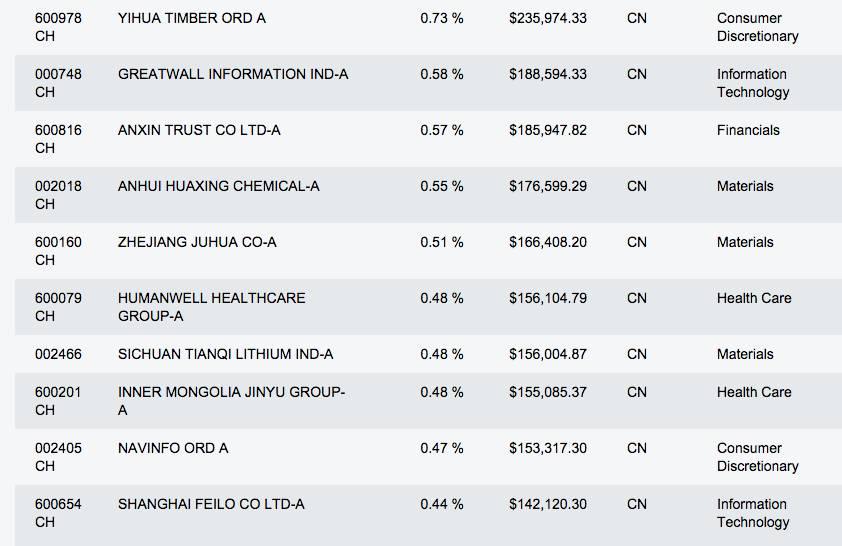This screenshot has width=842, height=546.
Task: Select ticker 002466
Action: 58,354
